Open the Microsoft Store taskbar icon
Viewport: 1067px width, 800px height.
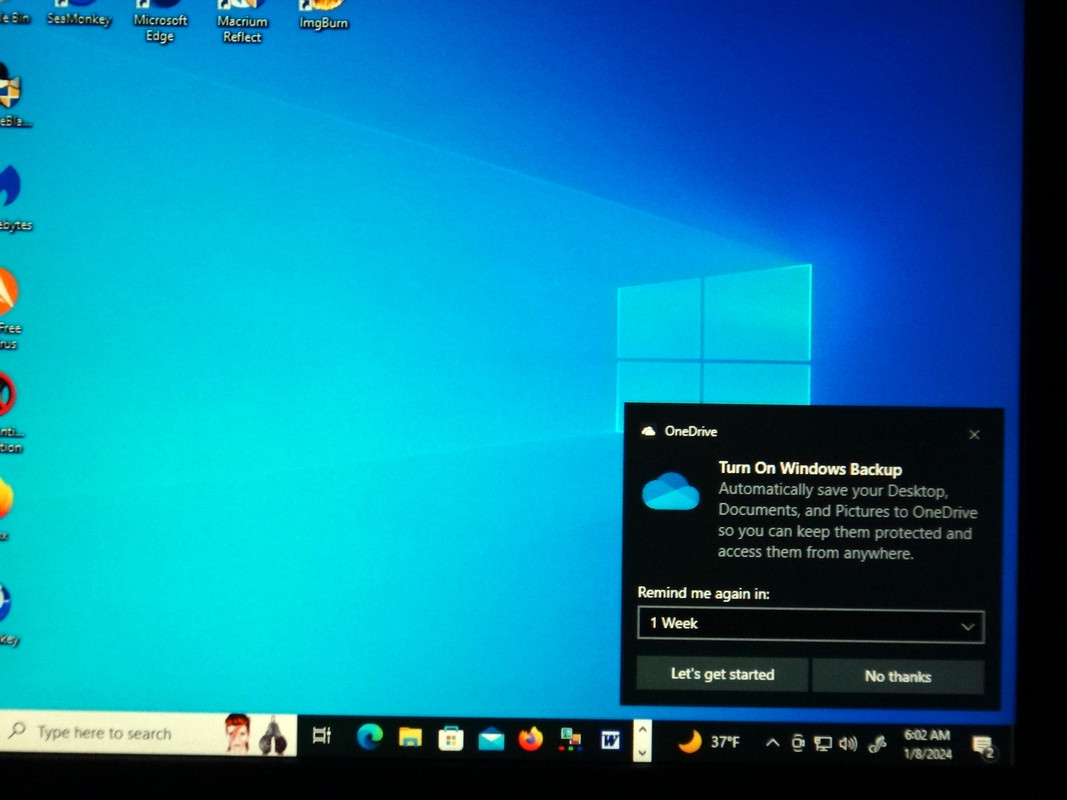(450, 738)
